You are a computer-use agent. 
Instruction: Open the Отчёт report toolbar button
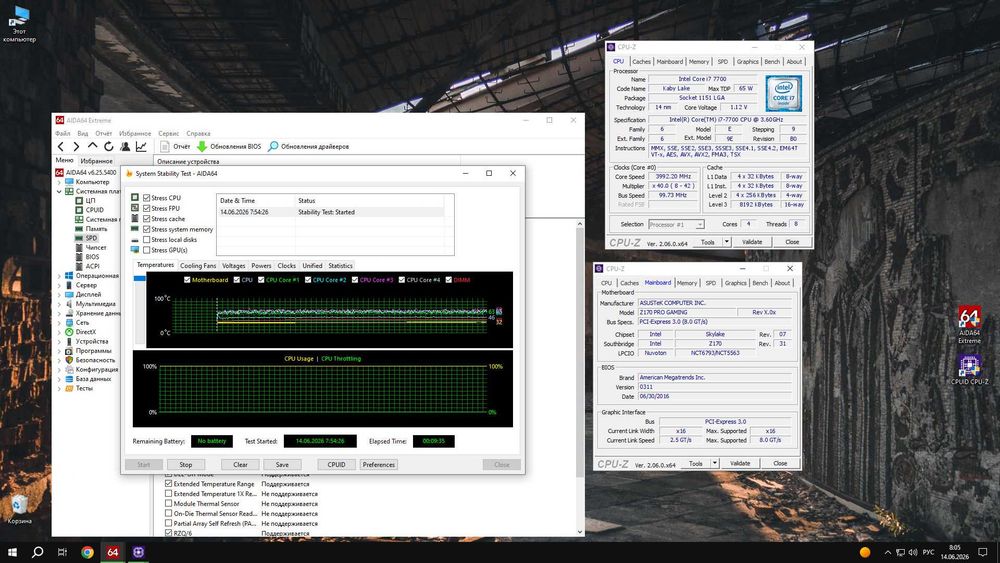point(175,147)
